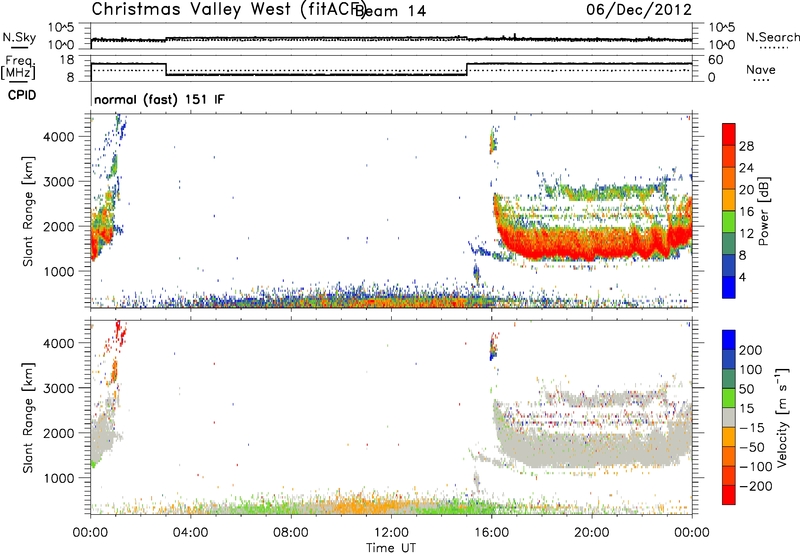This screenshot has height=554, width=800.
Task: Click the '16' label on the power scale
Action: pos(746,212)
